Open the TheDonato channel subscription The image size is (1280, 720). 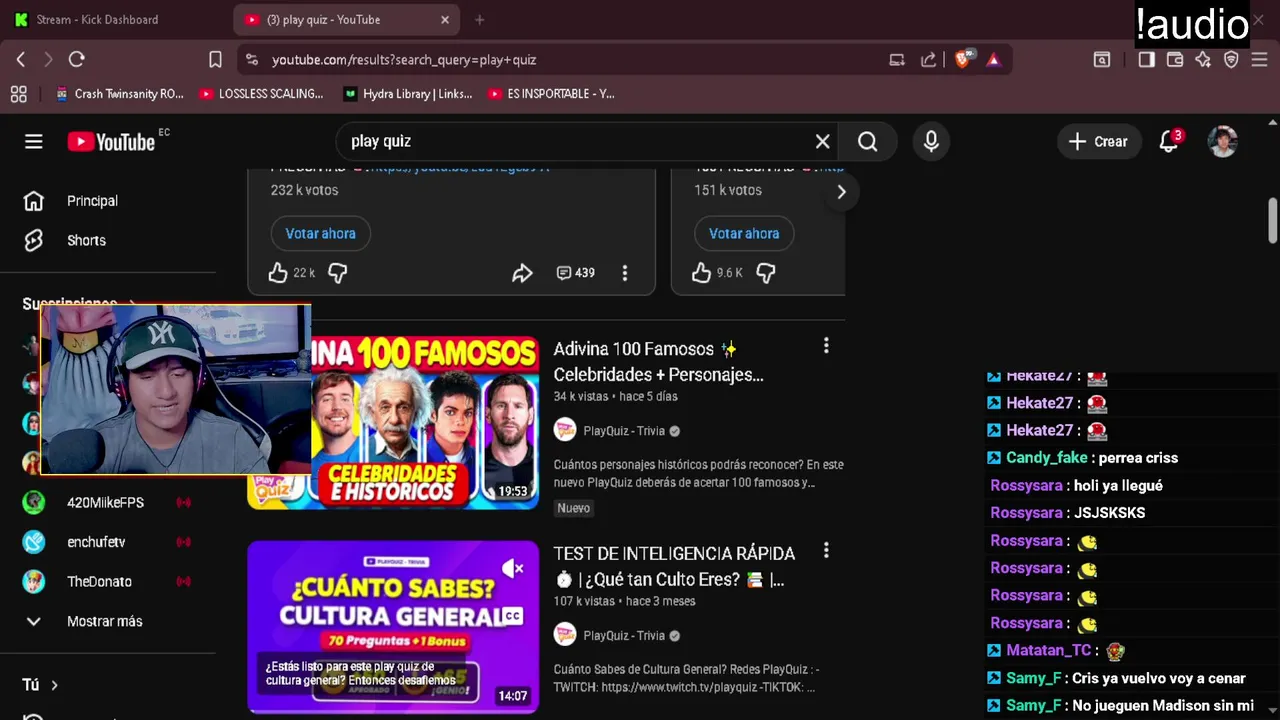pyautogui.click(x=99, y=582)
